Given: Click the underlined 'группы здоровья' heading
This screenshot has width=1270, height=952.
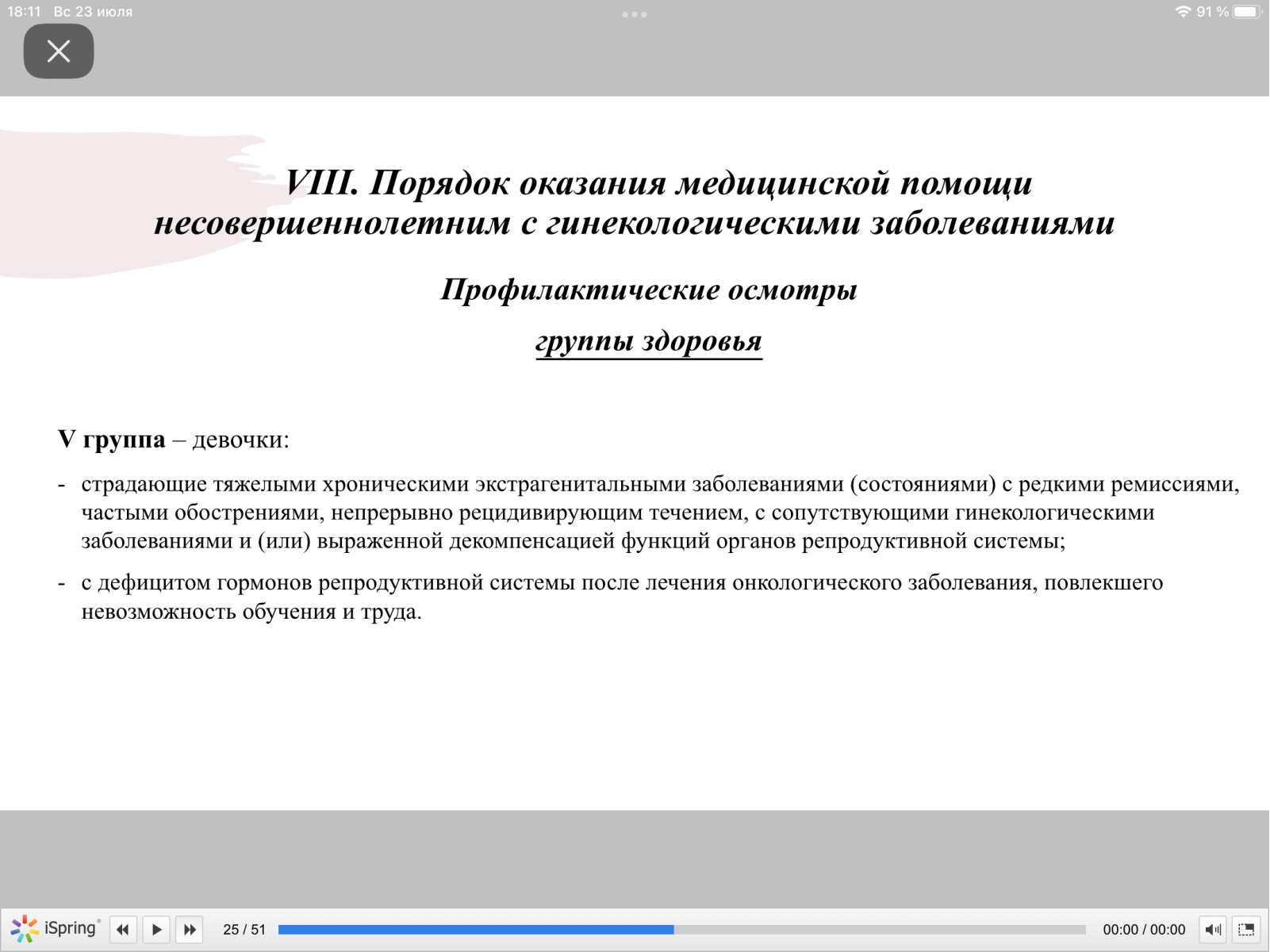Looking at the screenshot, I should tap(649, 341).
